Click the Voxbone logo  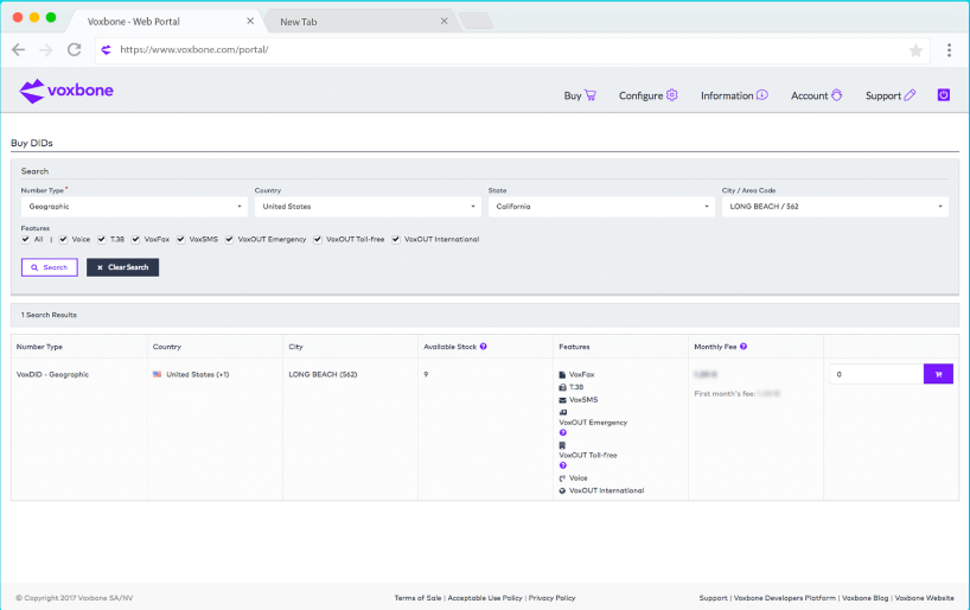click(66, 92)
